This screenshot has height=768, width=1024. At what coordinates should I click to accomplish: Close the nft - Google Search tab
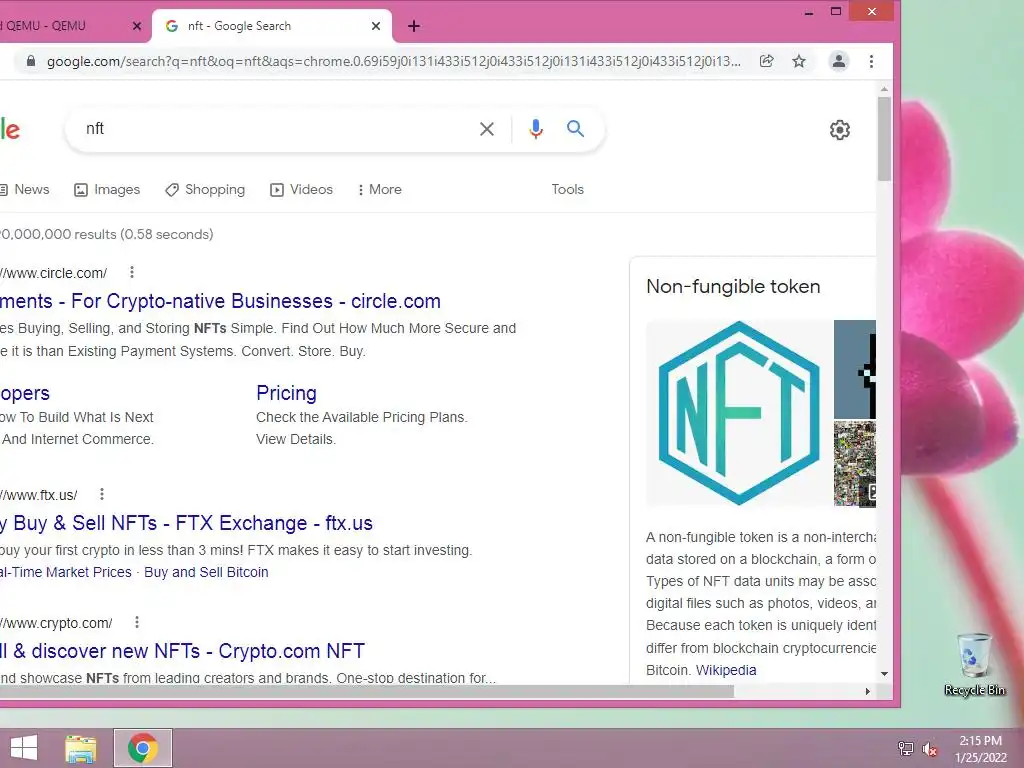tap(376, 26)
